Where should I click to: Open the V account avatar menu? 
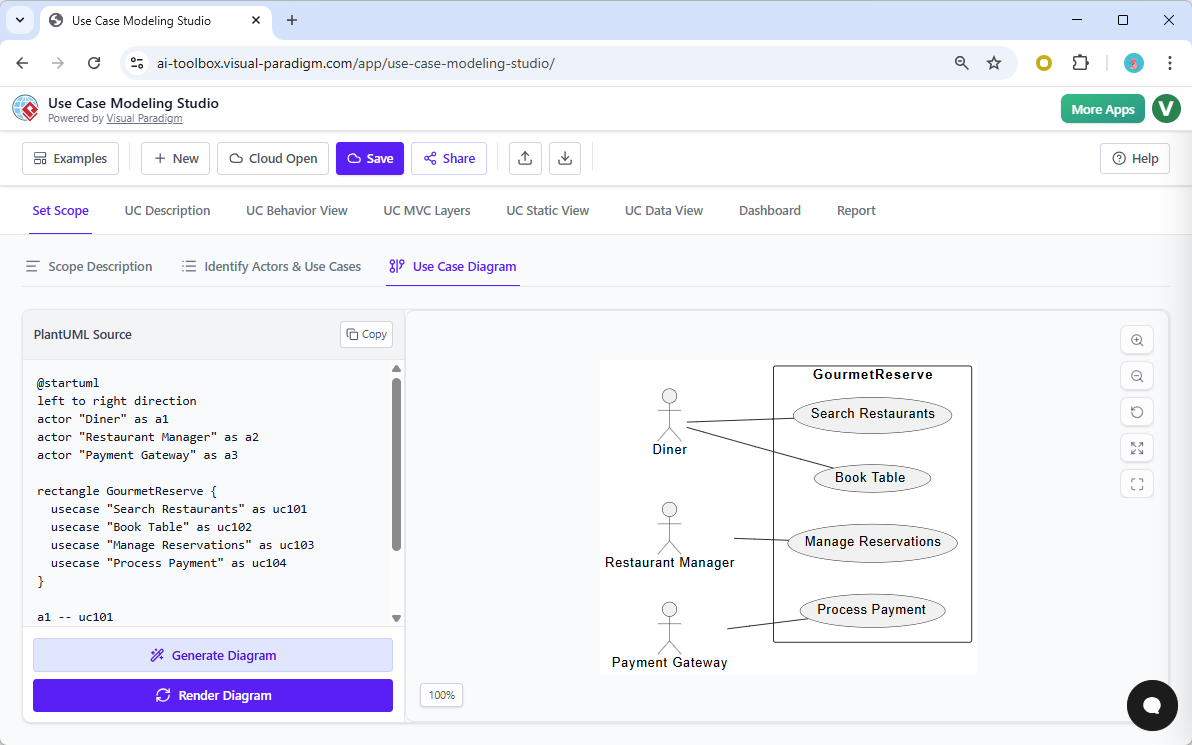click(x=1166, y=109)
